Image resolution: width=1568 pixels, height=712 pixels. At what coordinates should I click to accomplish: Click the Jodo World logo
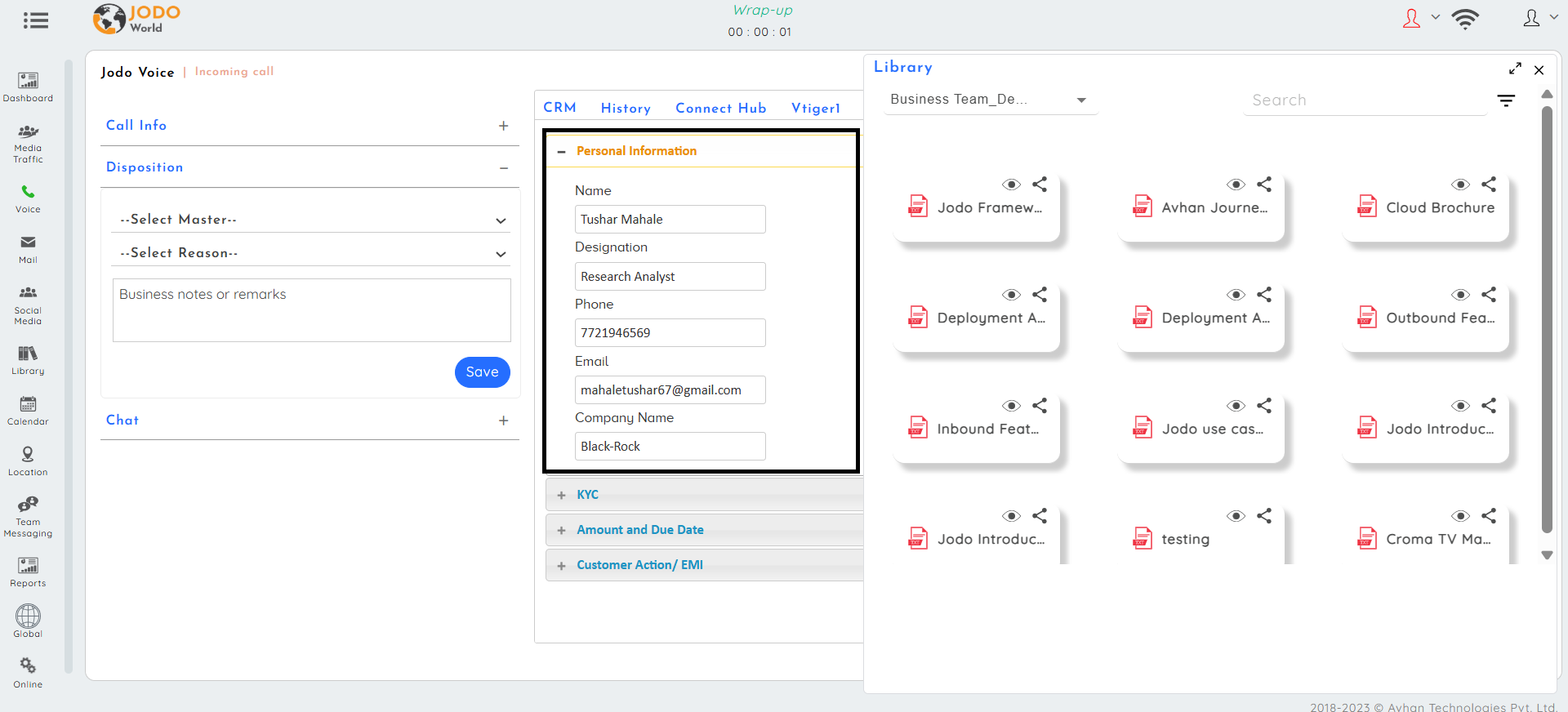(x=136, y=19)
